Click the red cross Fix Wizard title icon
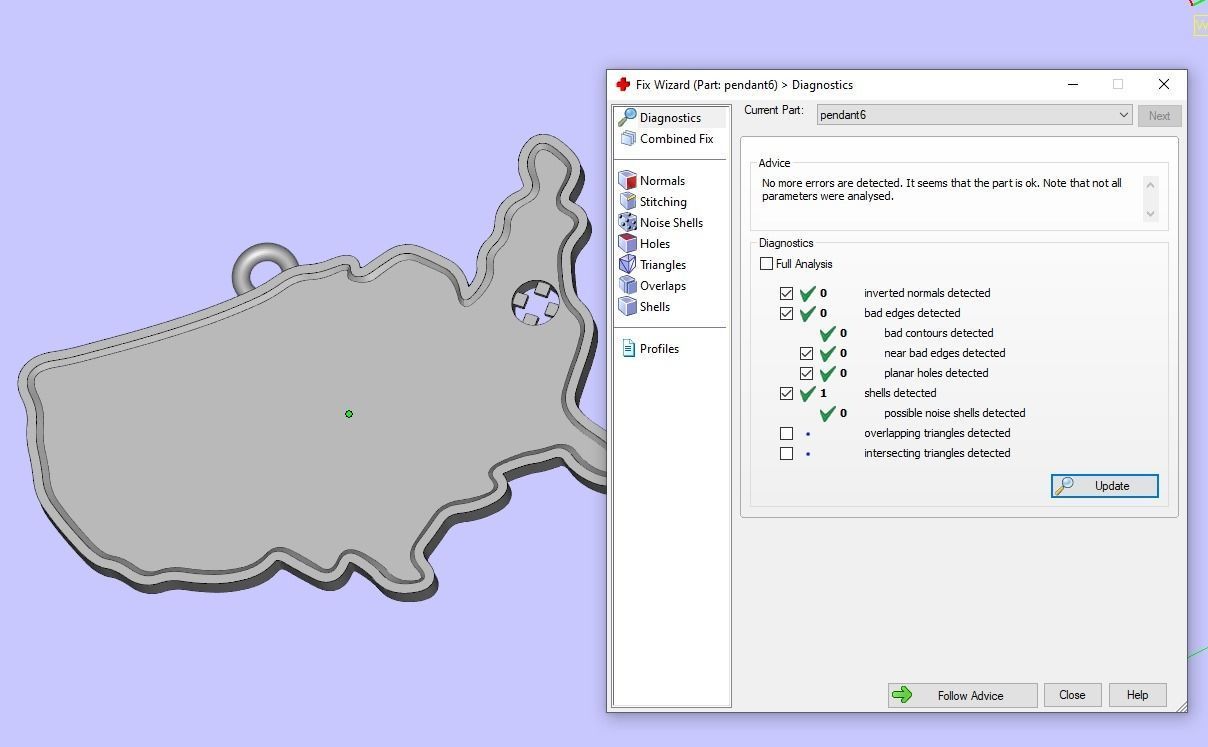Screen dimensions: 1208x747 click(x=623, y=85)
